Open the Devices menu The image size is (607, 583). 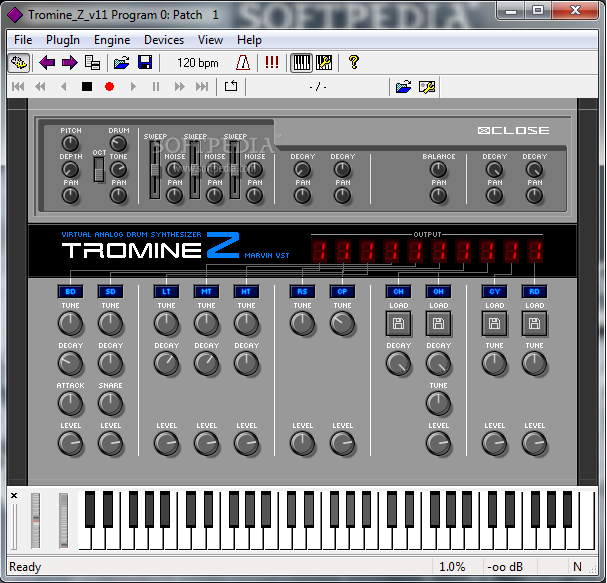click(164, 40)
